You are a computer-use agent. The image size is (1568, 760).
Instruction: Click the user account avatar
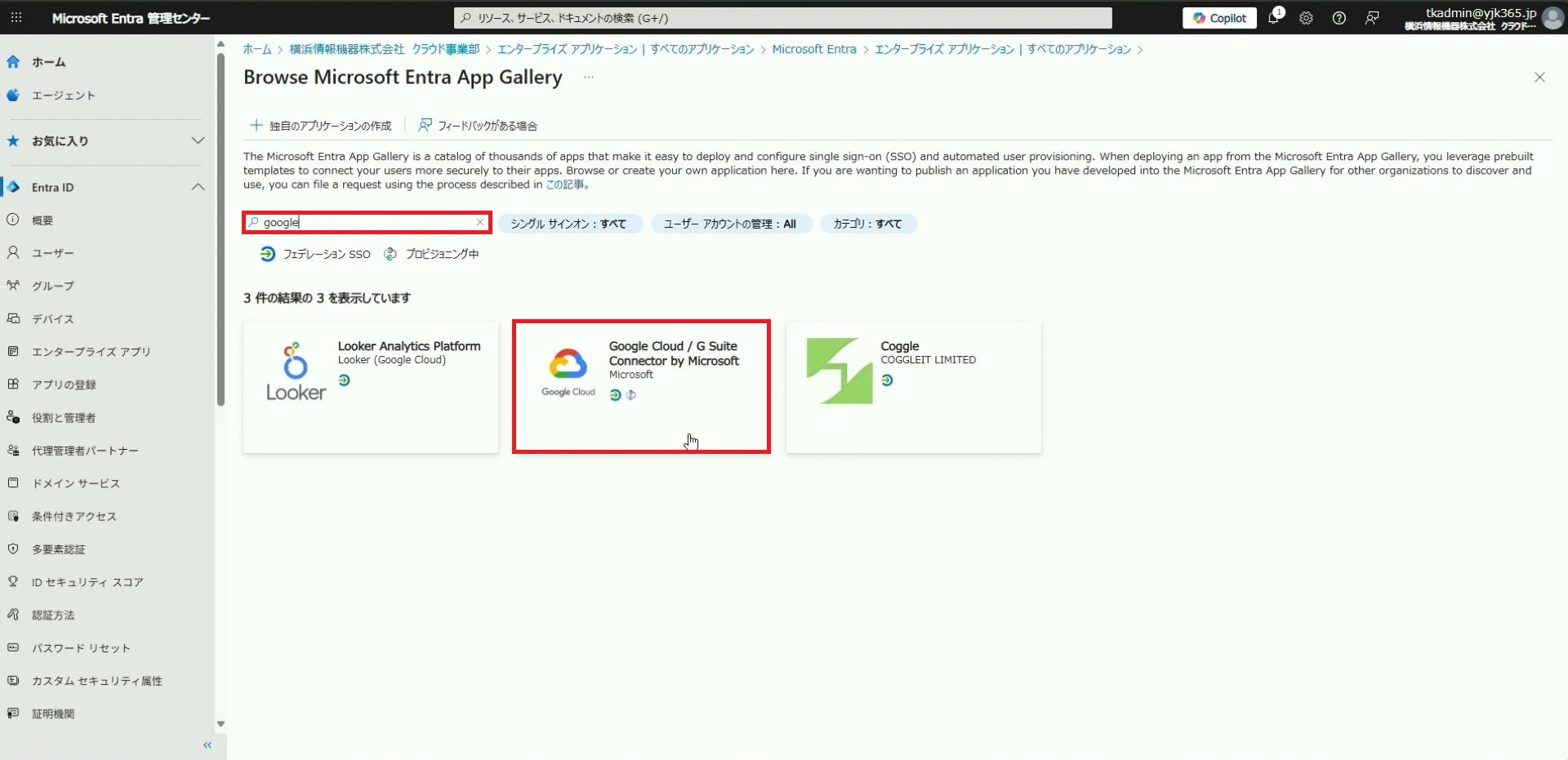[x=1552, y=18]
